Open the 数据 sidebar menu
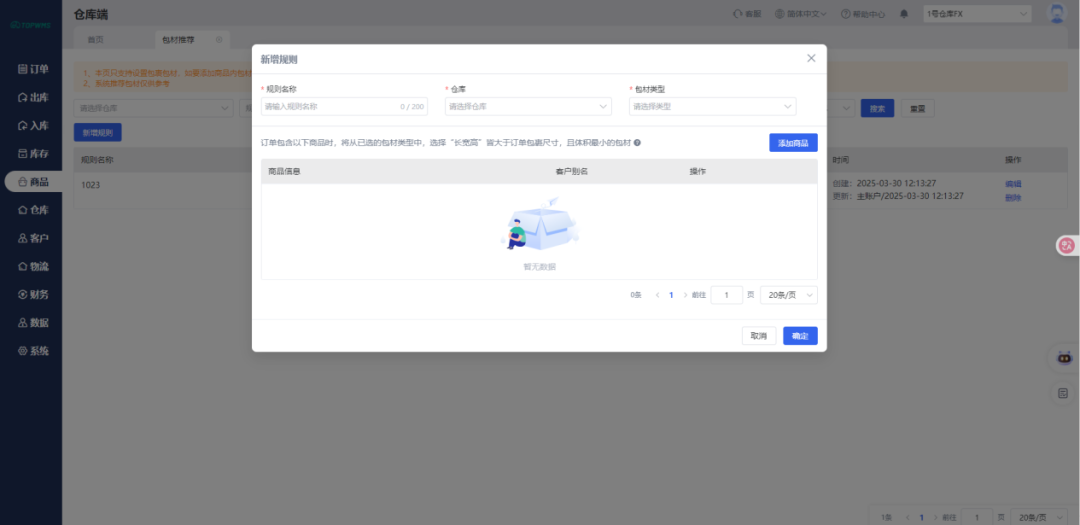Image resolution: width=1080 pixels, height=525 pixels. [x=33, y=322]
